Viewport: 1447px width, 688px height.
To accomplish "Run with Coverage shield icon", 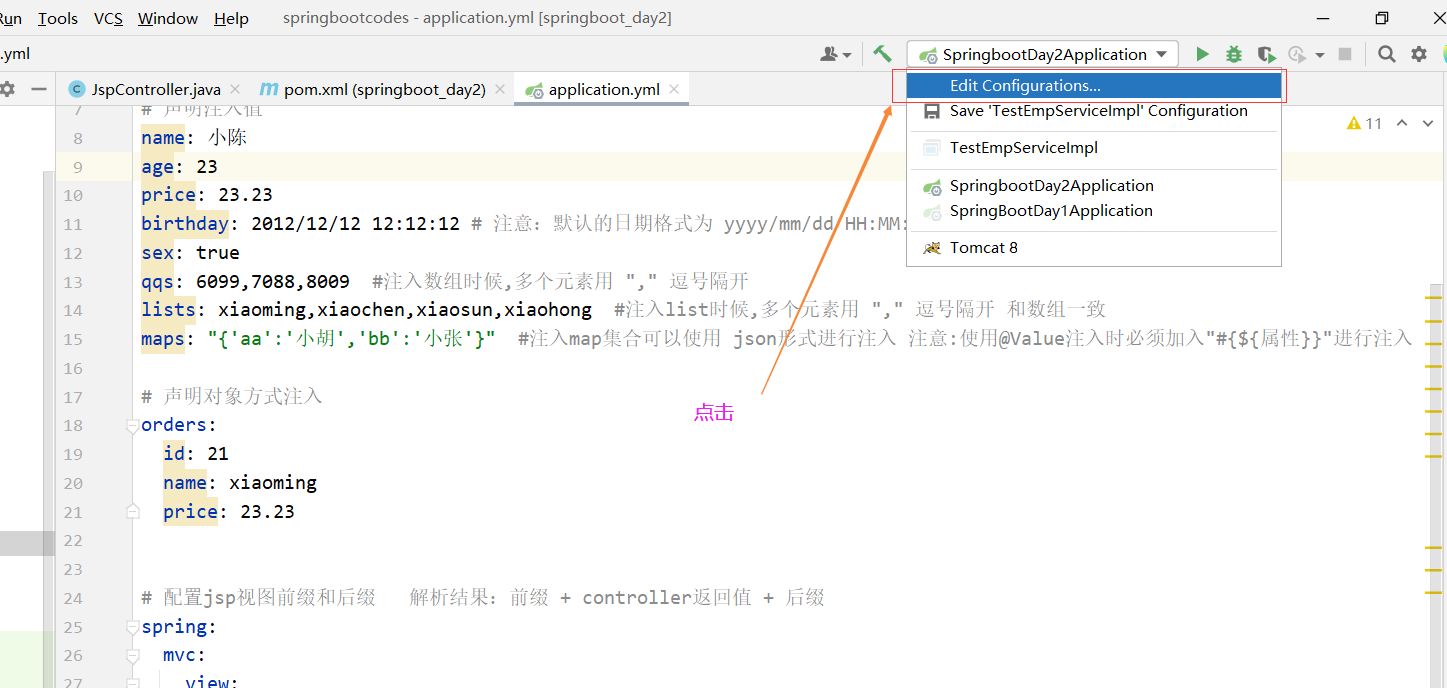I will click(x=1266, y=54).
